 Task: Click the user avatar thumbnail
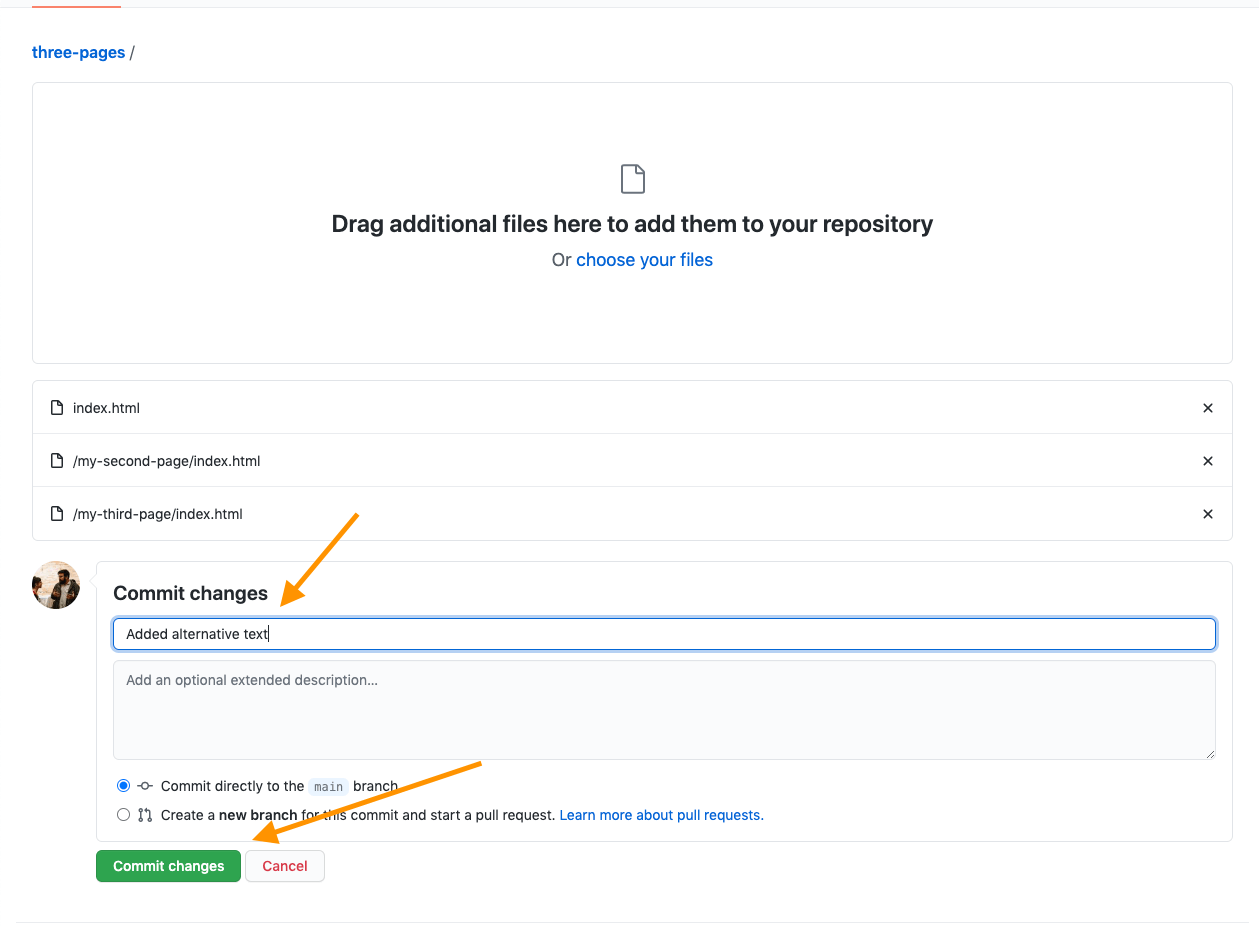(x=56, y=585)
